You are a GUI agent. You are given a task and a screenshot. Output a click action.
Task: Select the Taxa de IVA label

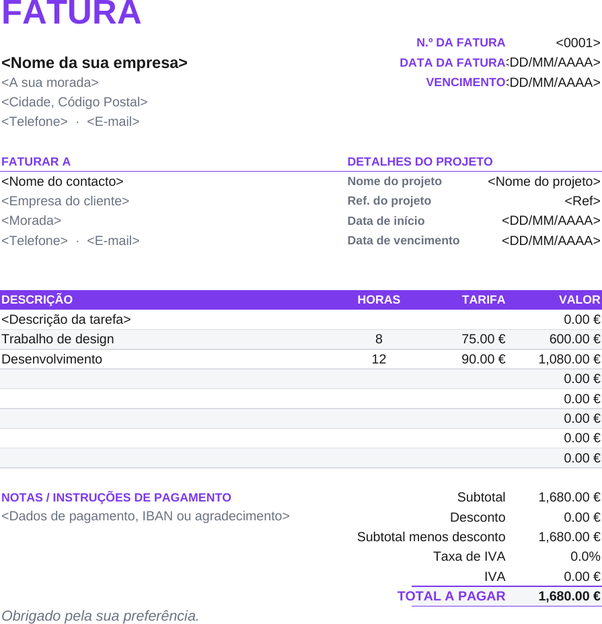coord(469,556)
